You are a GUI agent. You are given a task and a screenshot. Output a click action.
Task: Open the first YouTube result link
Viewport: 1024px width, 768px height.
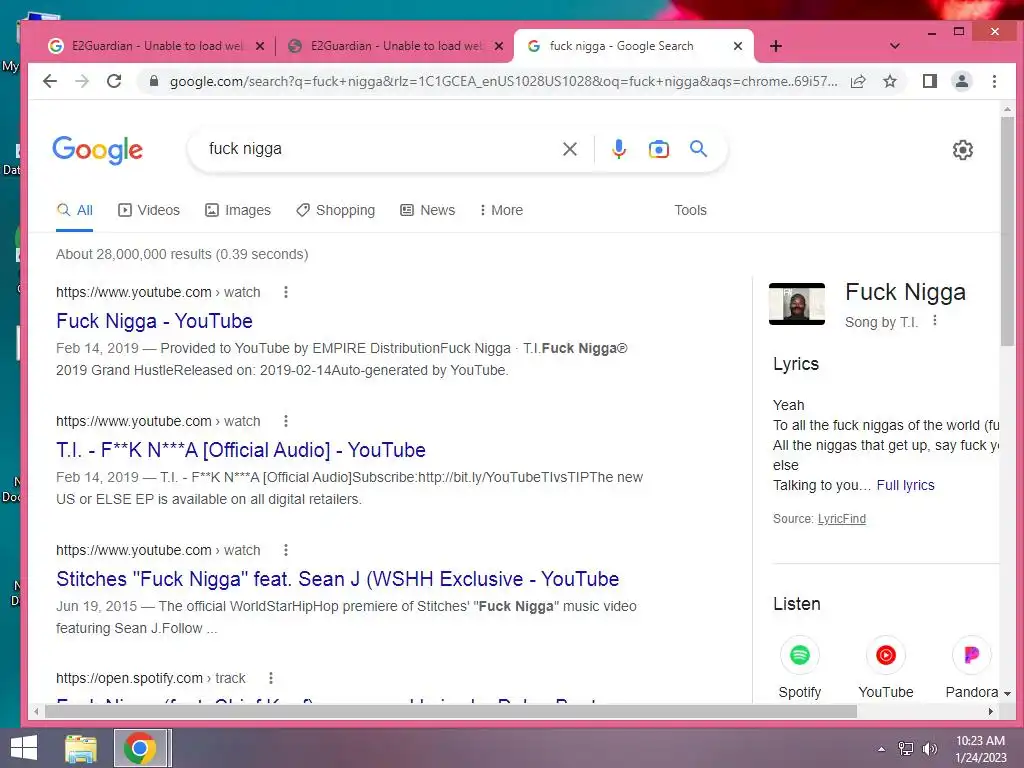click(x=154, y=321)
